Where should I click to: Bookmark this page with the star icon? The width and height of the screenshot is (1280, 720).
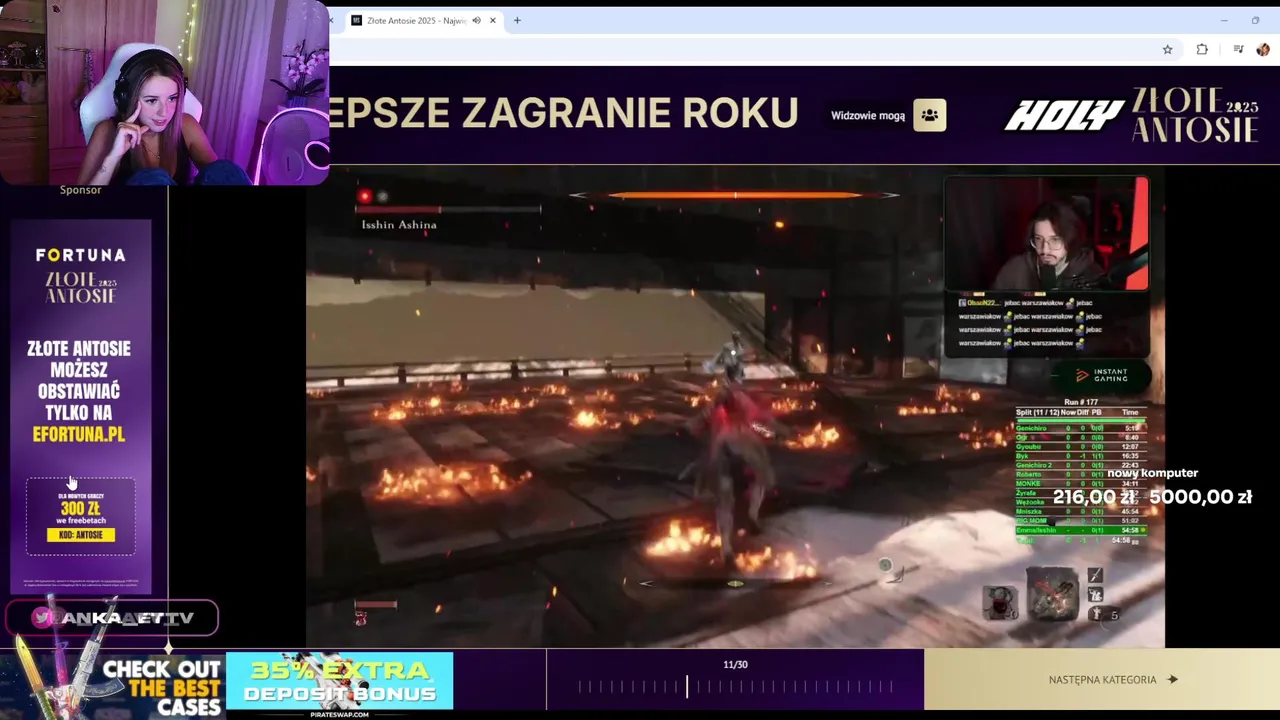pyautogui.click(x=1167, y=49)
